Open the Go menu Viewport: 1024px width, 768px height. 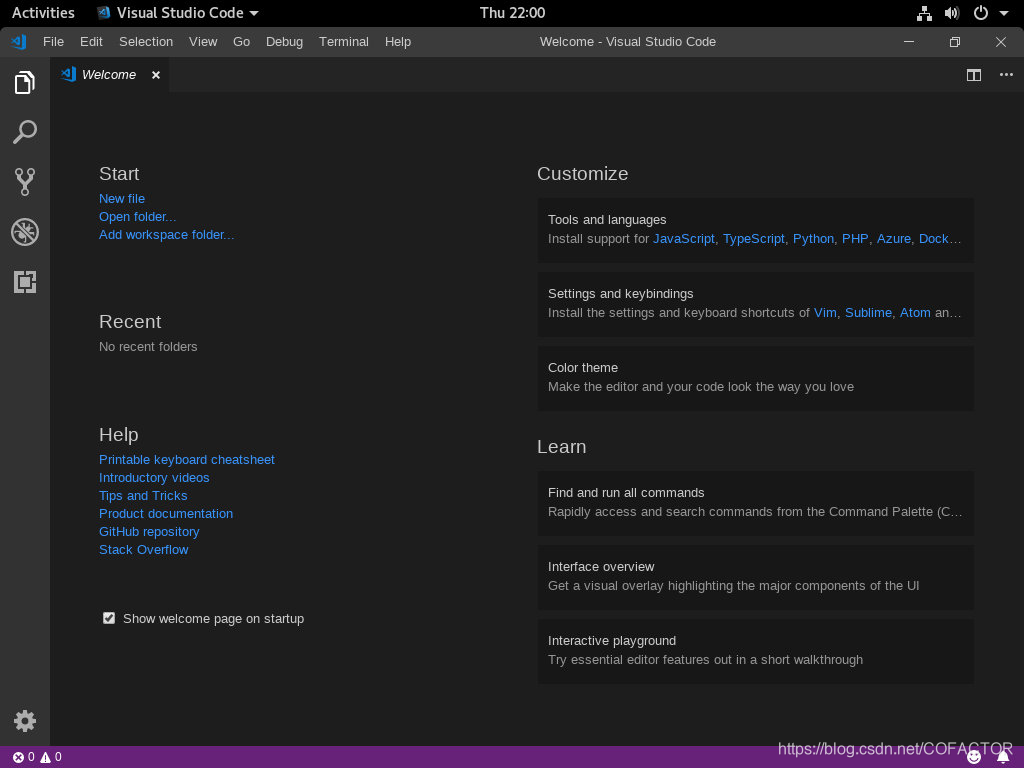pyautogui.click(x=242, y=42)
